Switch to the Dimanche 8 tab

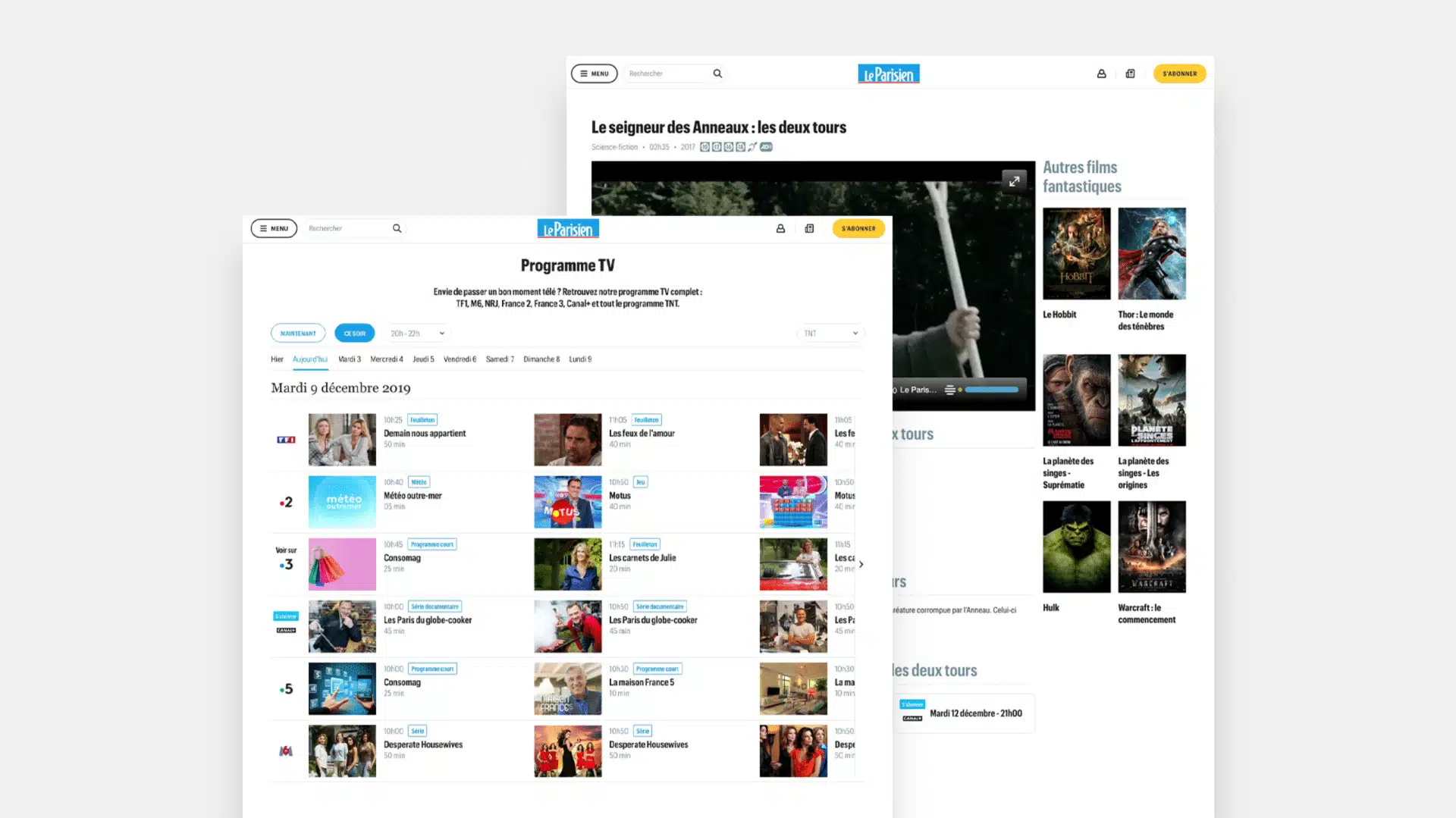click(x=541, y=359)
